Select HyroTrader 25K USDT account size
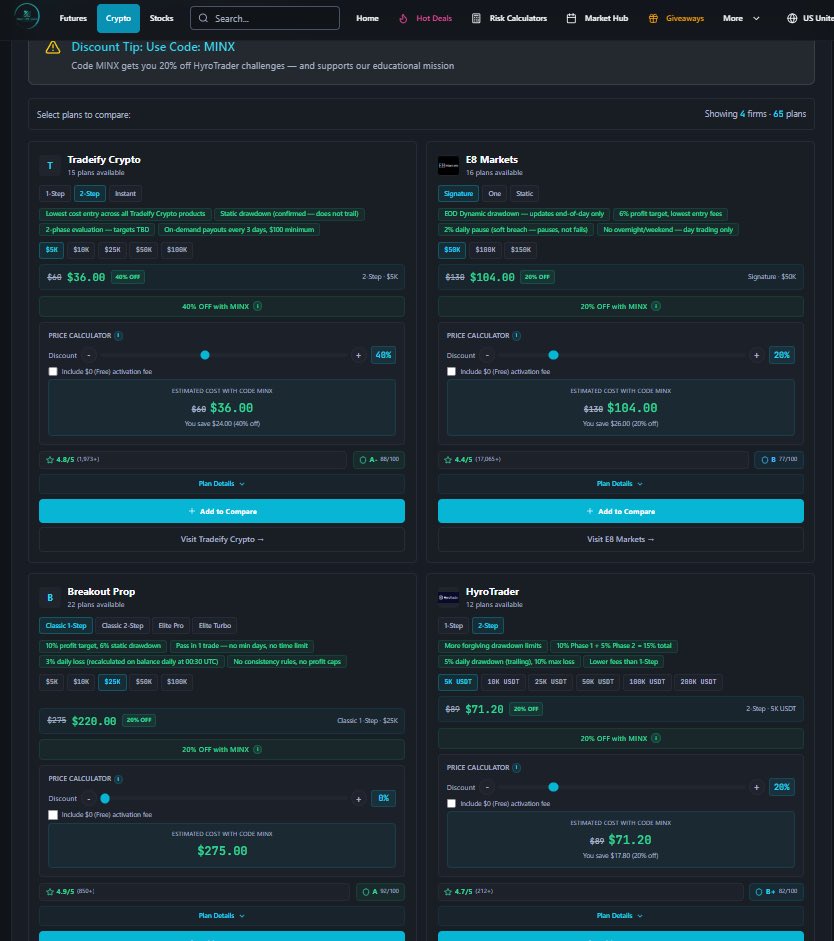This screenshot has width=834, height=941. pos(551,682)
